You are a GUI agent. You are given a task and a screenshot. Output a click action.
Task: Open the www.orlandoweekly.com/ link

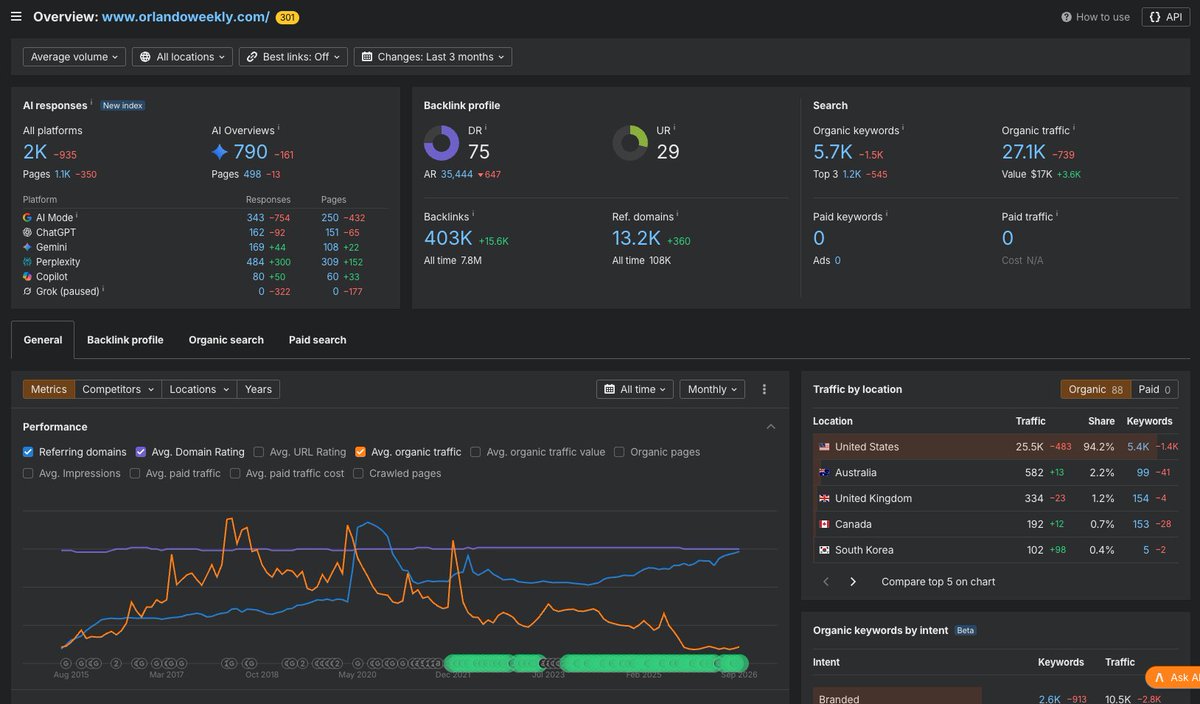point(185,17)
